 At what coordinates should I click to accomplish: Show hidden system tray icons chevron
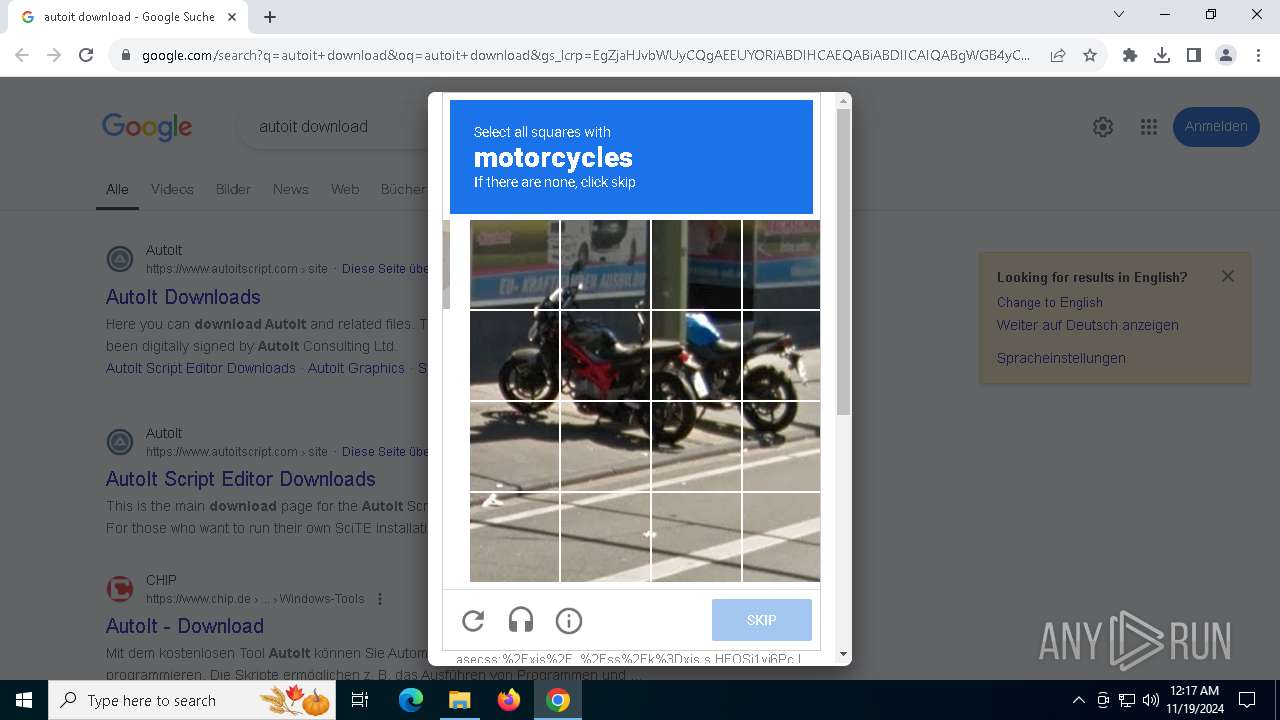(1078, 700)
